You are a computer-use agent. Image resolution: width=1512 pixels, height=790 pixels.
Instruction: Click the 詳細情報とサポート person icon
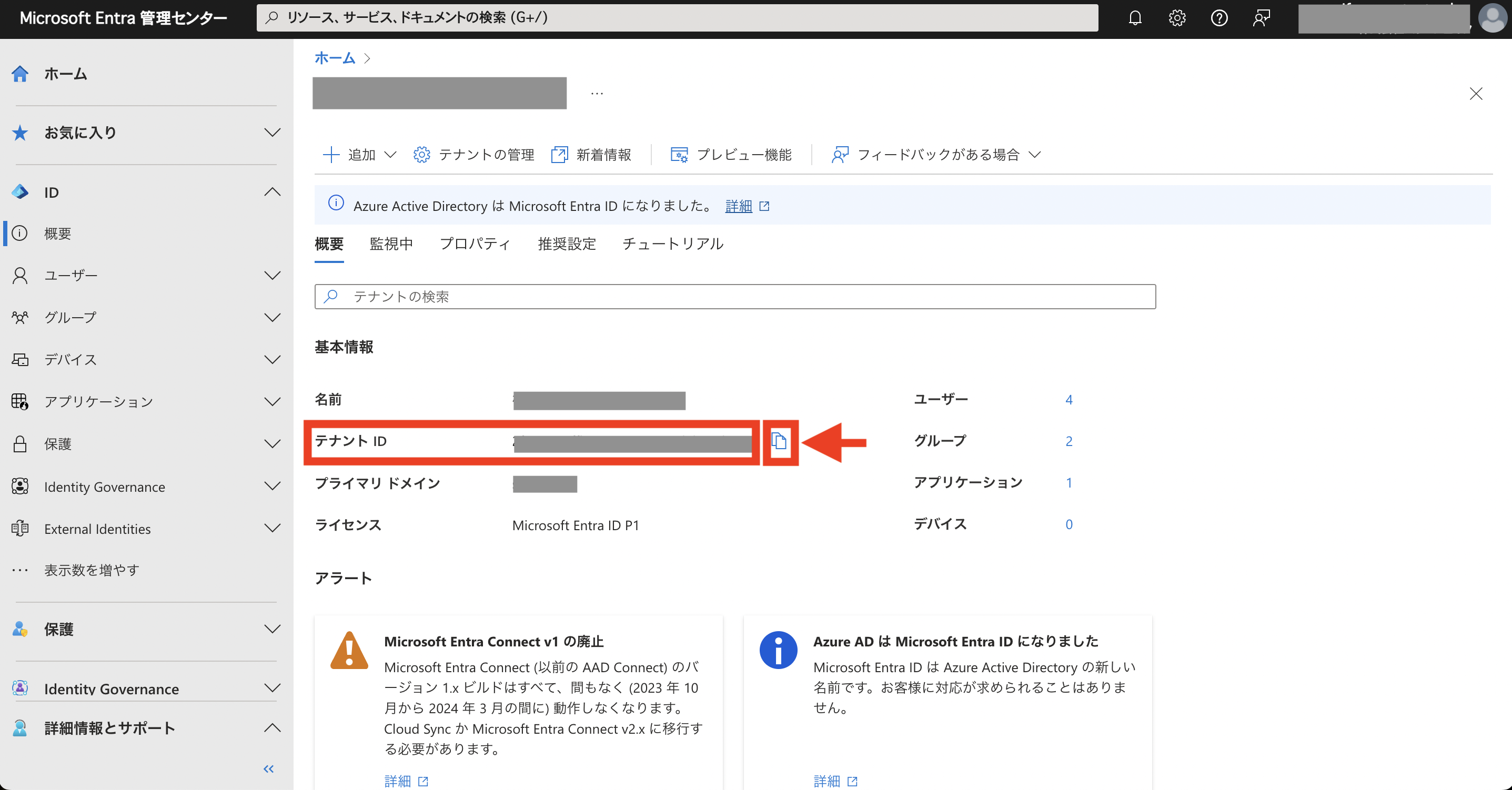[20, 728]
